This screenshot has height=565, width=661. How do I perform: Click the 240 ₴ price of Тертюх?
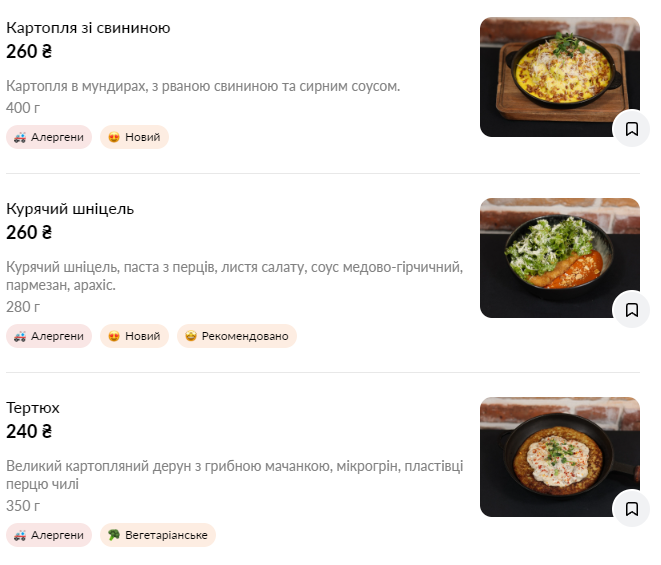point(29,432)
